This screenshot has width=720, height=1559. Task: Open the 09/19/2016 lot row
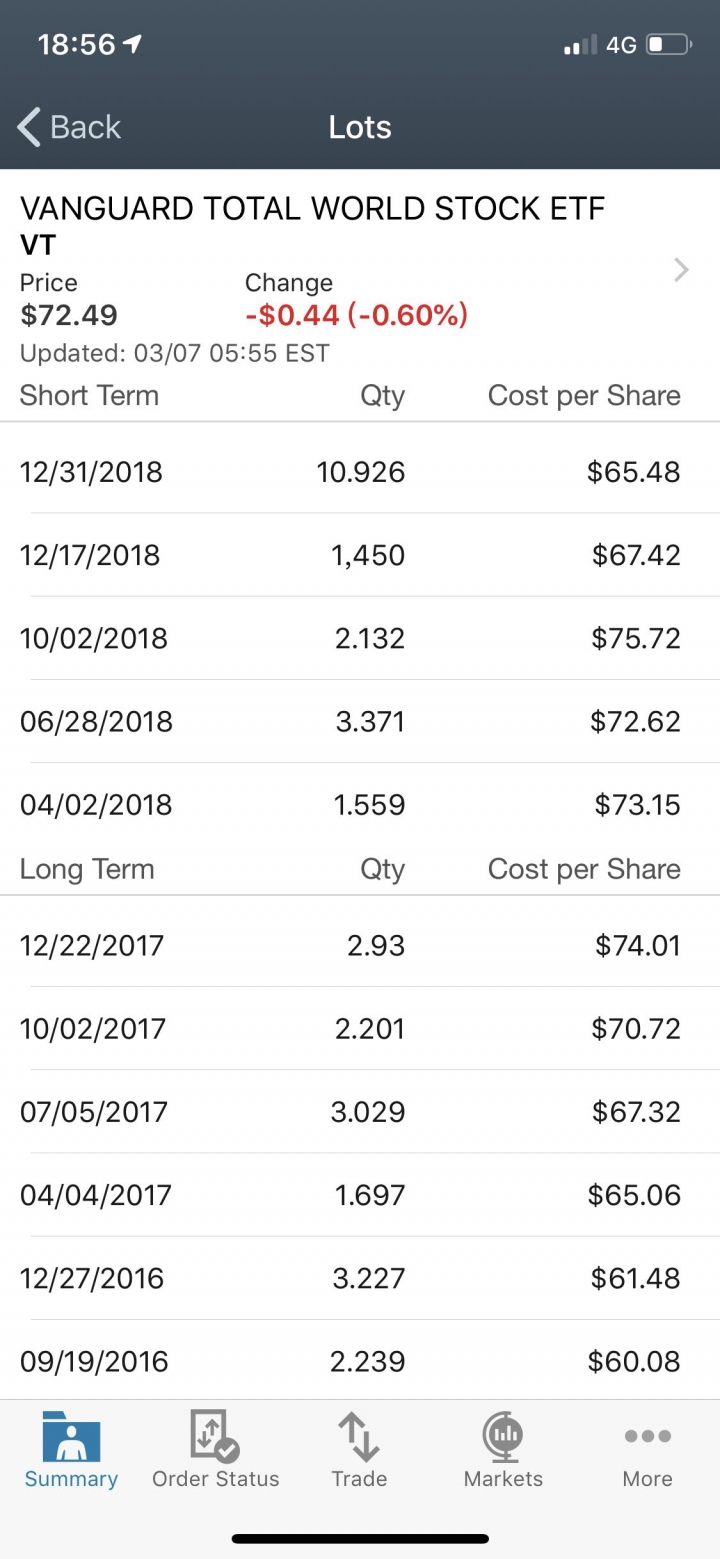360,1361
